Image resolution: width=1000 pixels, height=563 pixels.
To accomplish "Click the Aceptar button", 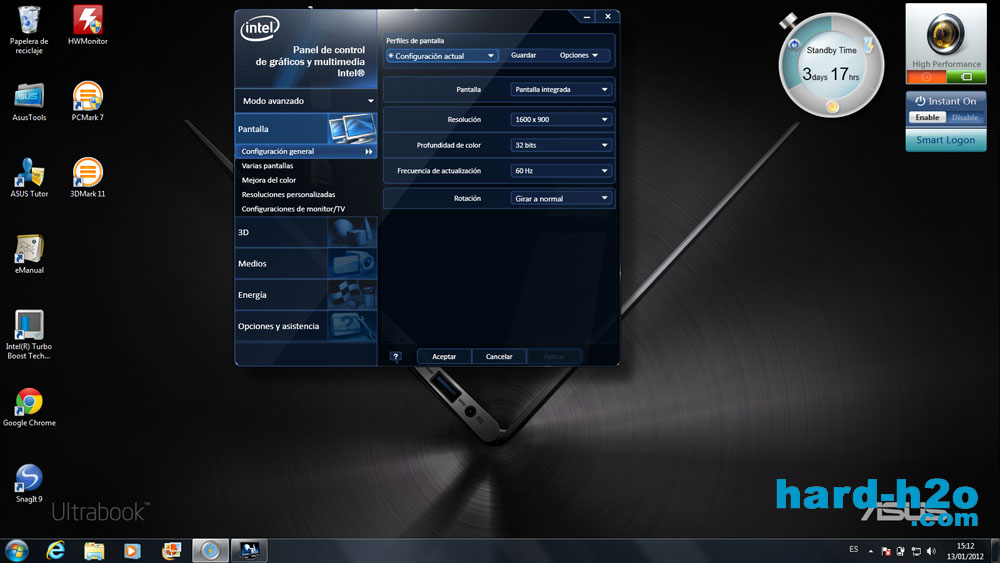I will click(x=444, y=356).
